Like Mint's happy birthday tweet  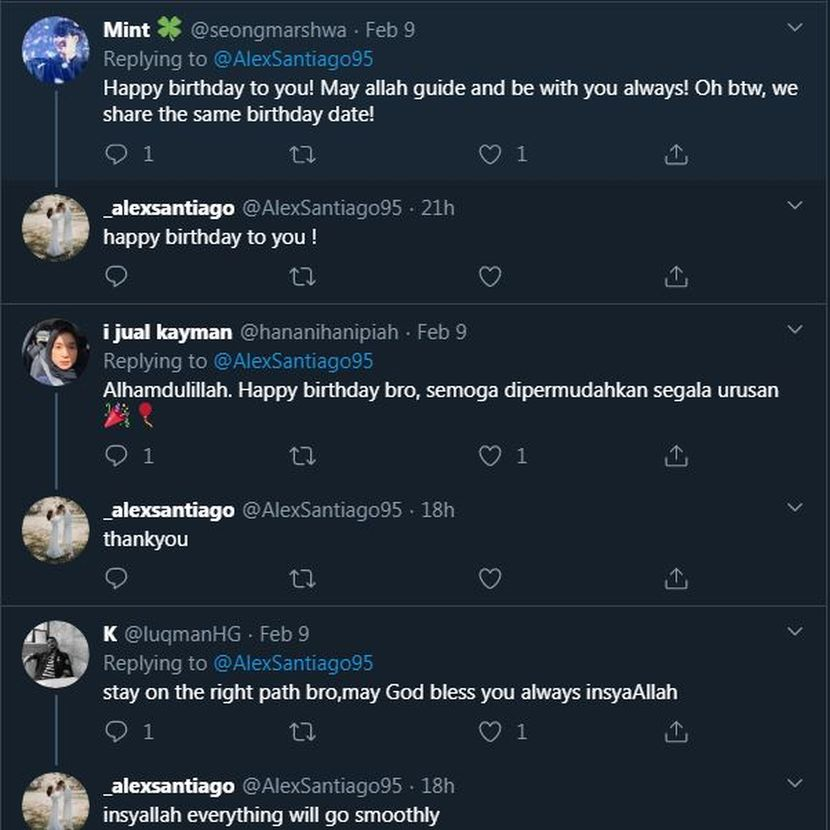(x=489, y=154)
